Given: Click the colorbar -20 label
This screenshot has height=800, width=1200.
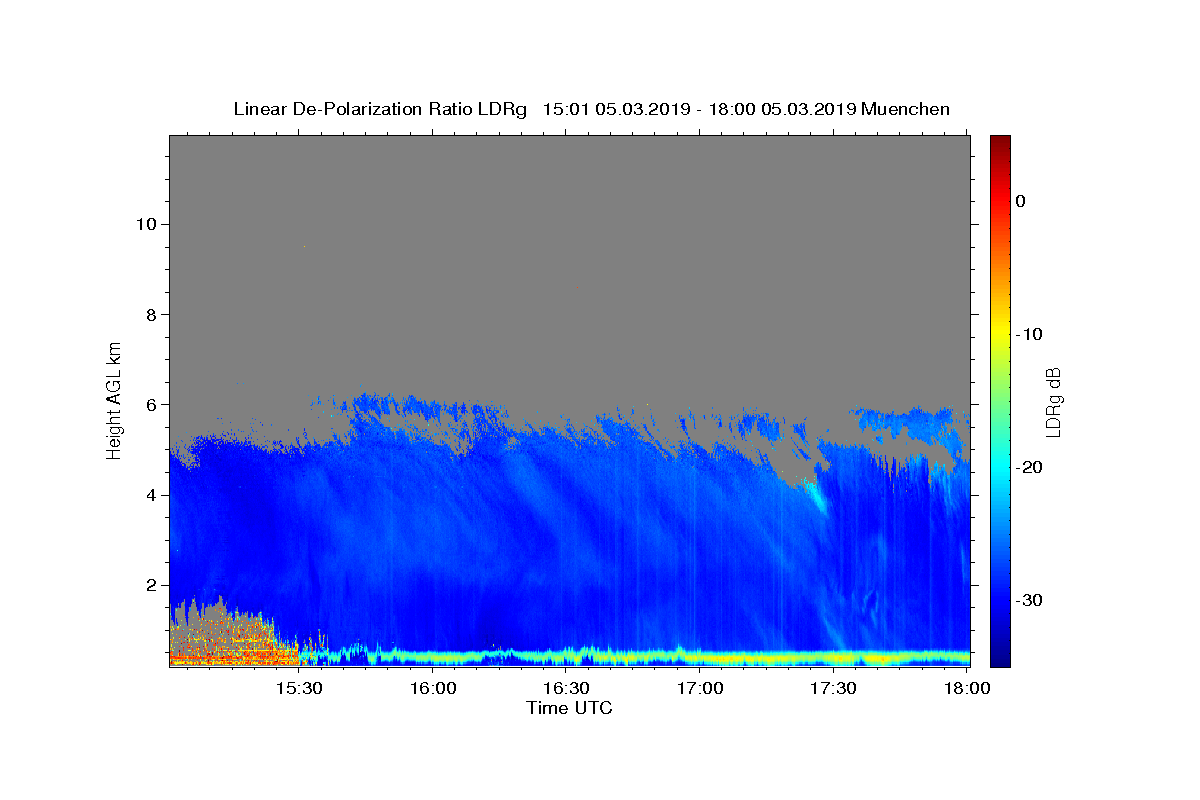Looking at the screenshot, I should tap(1029, 467).
